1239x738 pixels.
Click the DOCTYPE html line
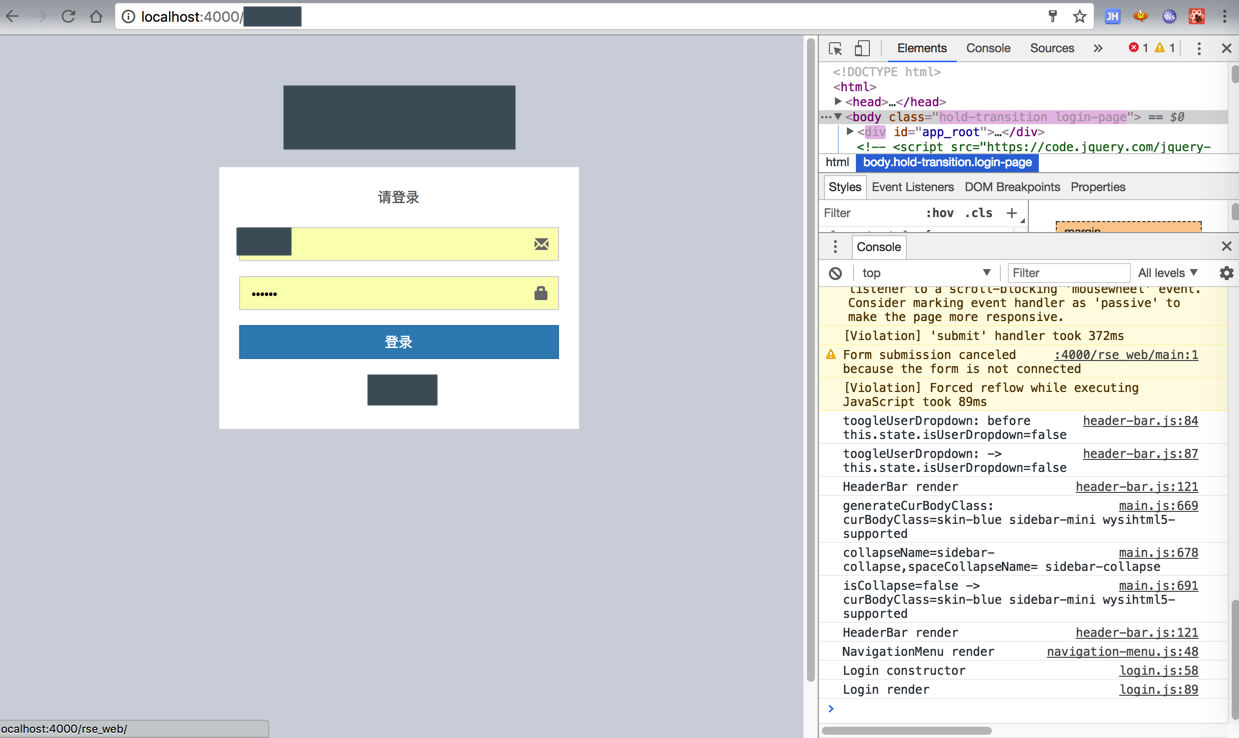click(887, 72)
